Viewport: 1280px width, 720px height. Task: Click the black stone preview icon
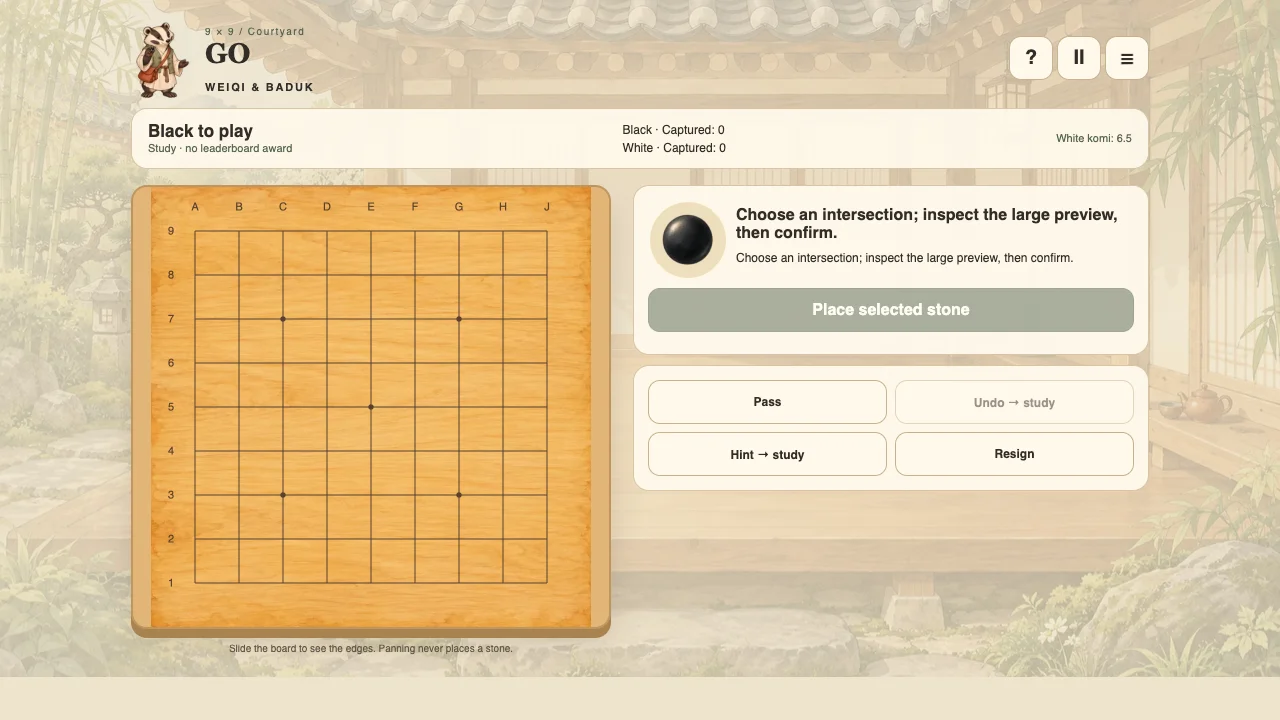point(688,240)
